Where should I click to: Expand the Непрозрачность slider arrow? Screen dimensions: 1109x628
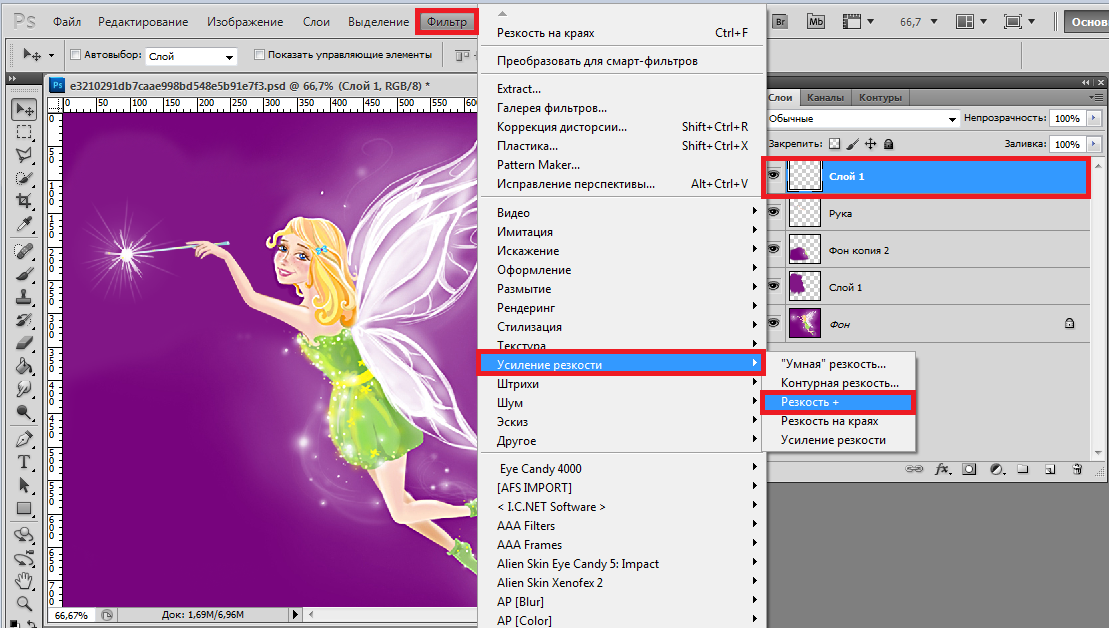pyautogui.click(x=1095, y=118)
